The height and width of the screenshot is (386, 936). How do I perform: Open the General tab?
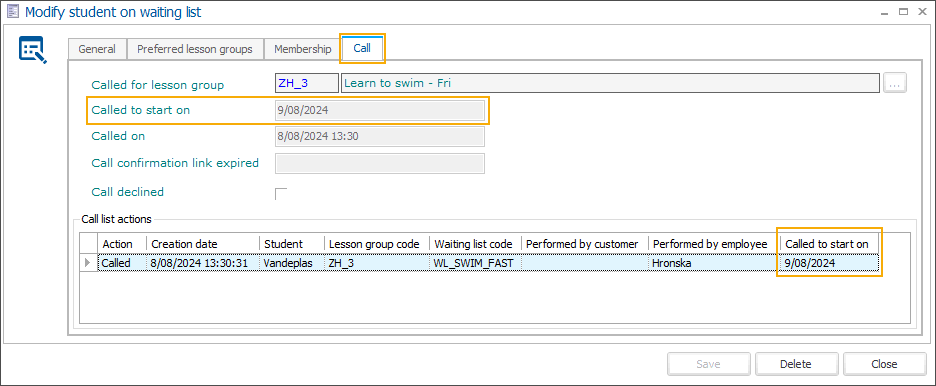(97, 50)
